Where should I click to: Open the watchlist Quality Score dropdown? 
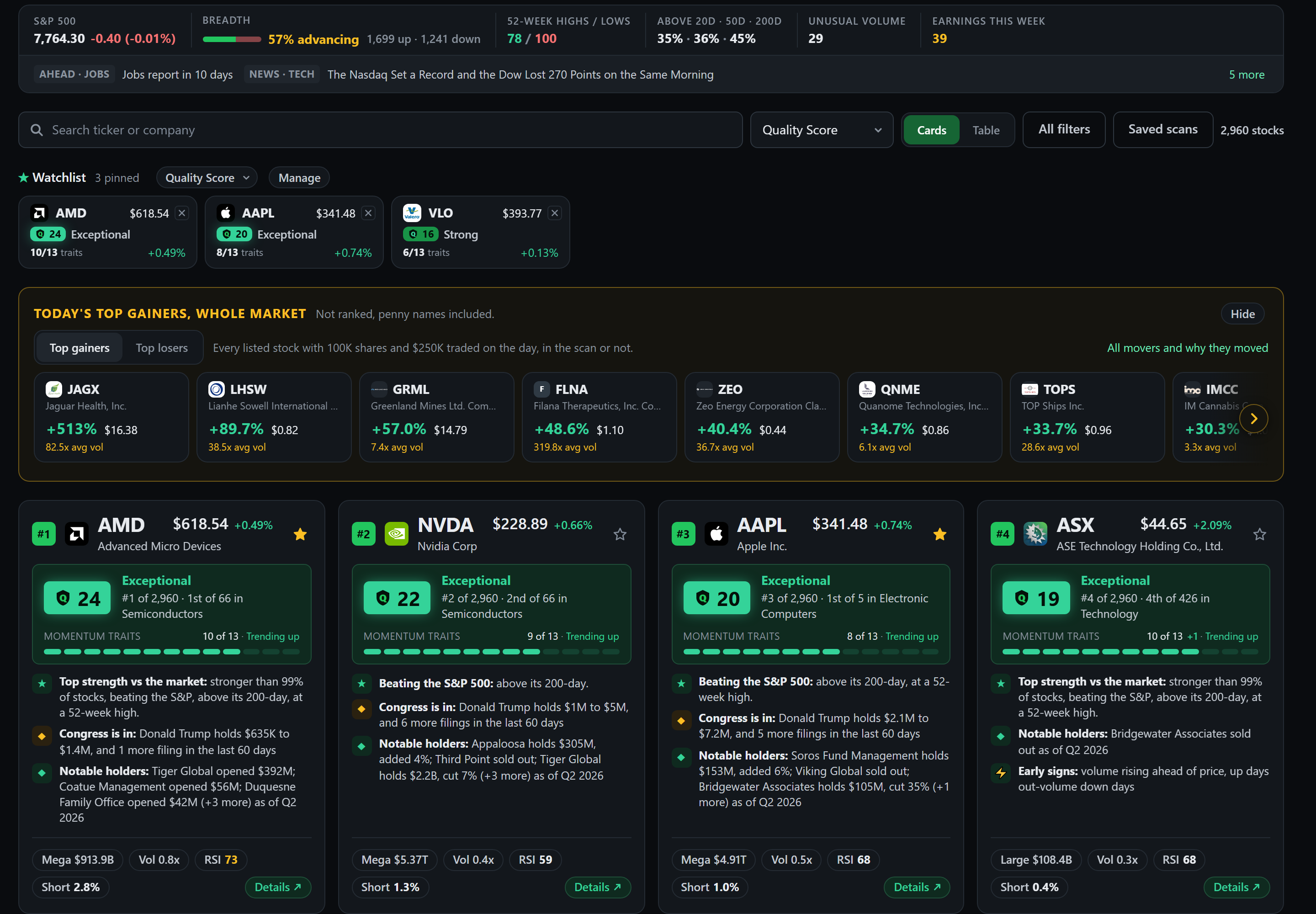[x=207, y=177]
